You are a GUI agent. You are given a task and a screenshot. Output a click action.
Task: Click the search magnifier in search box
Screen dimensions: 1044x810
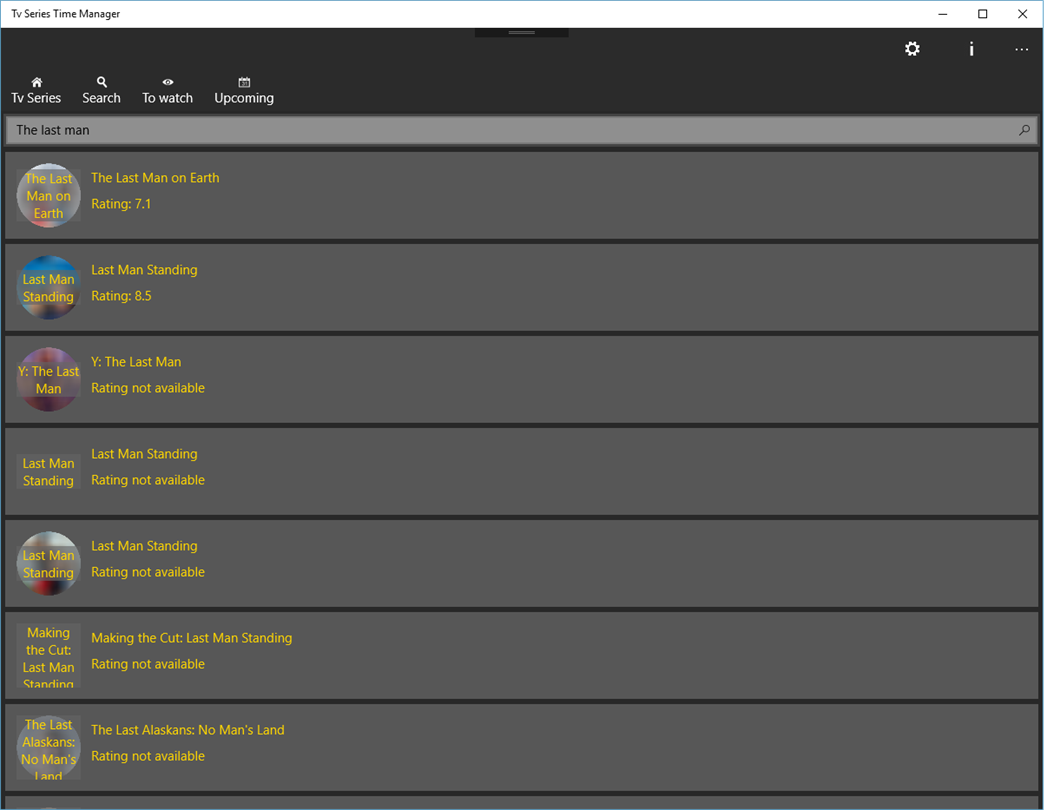(x=1024, y=130)
